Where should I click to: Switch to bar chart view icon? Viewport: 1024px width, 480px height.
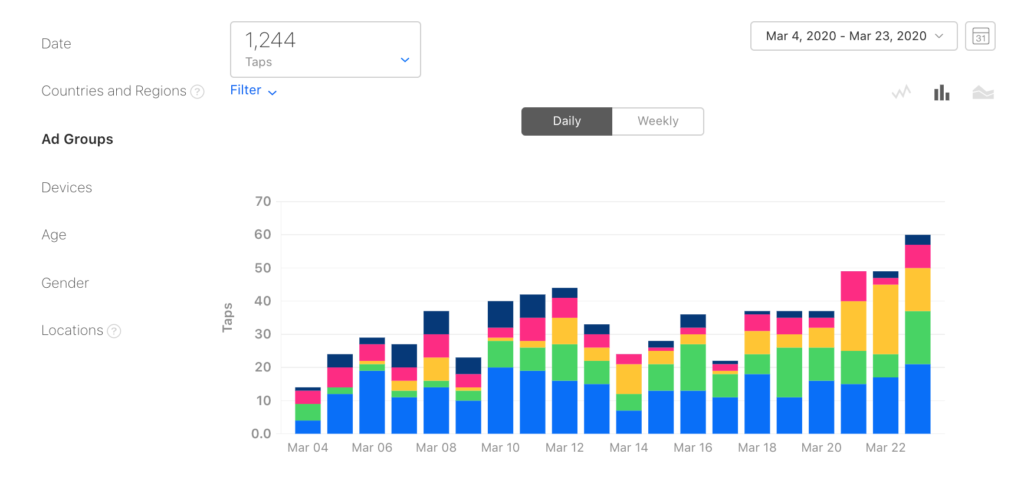pos(942,93)
